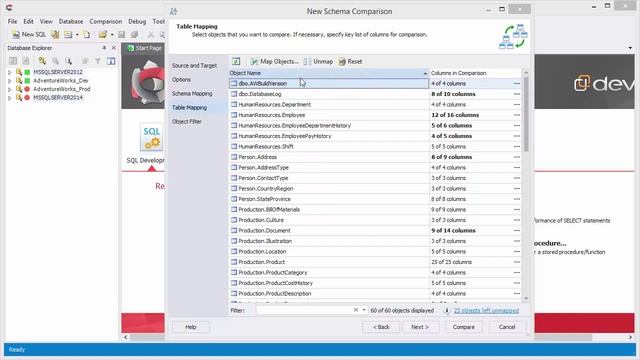Screen dimensions: 640x360
Task: Close the Database Explorer panel
Action: (x=114, y=48)
